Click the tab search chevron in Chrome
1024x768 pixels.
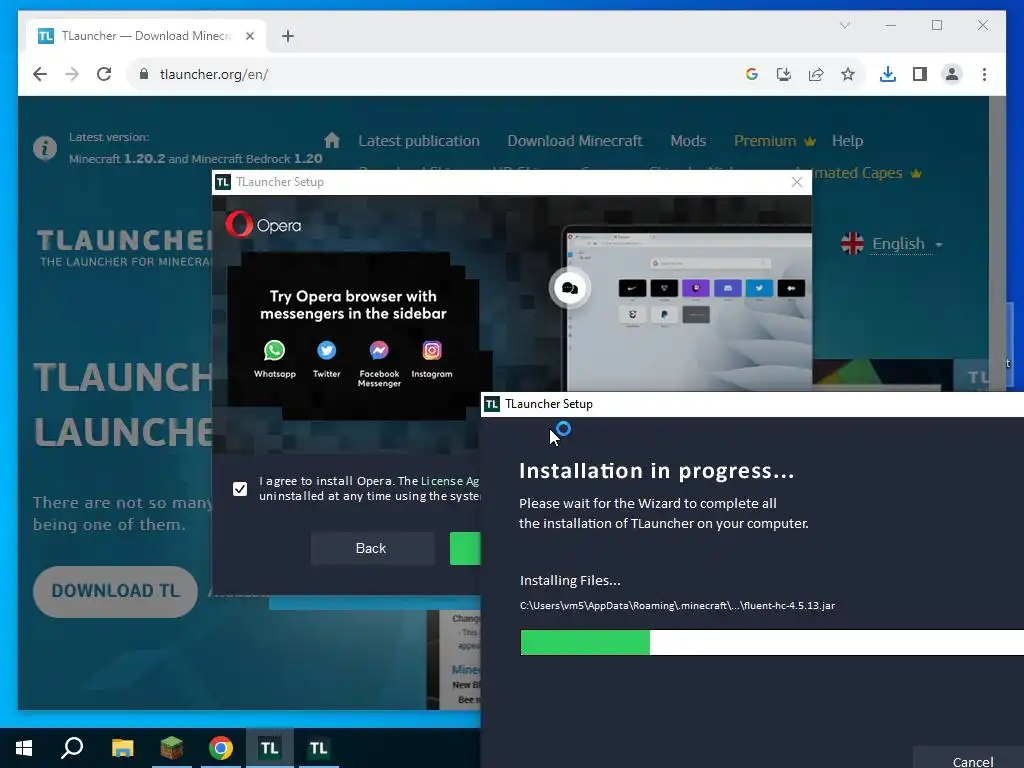844,25
